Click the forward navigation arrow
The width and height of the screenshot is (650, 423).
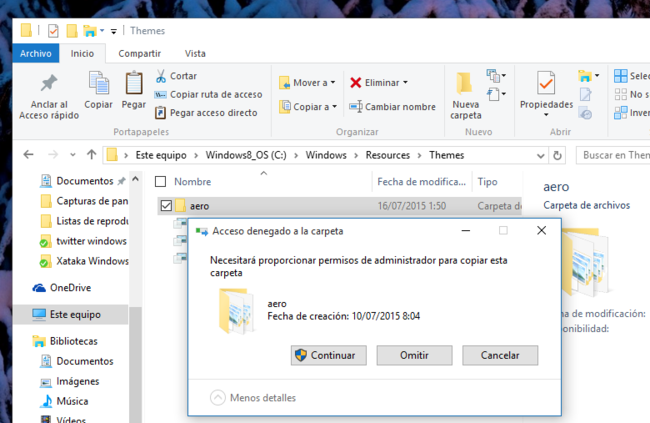tap(53, 155)
